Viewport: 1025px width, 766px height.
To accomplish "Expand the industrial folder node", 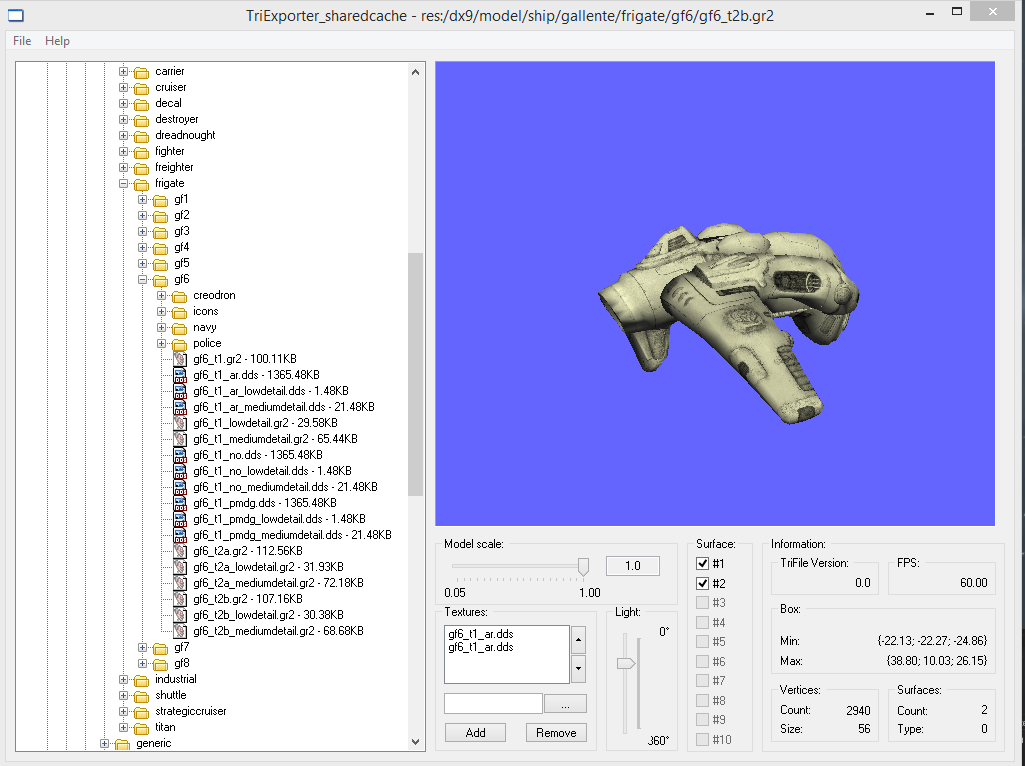I will click(x=123, y=680).
